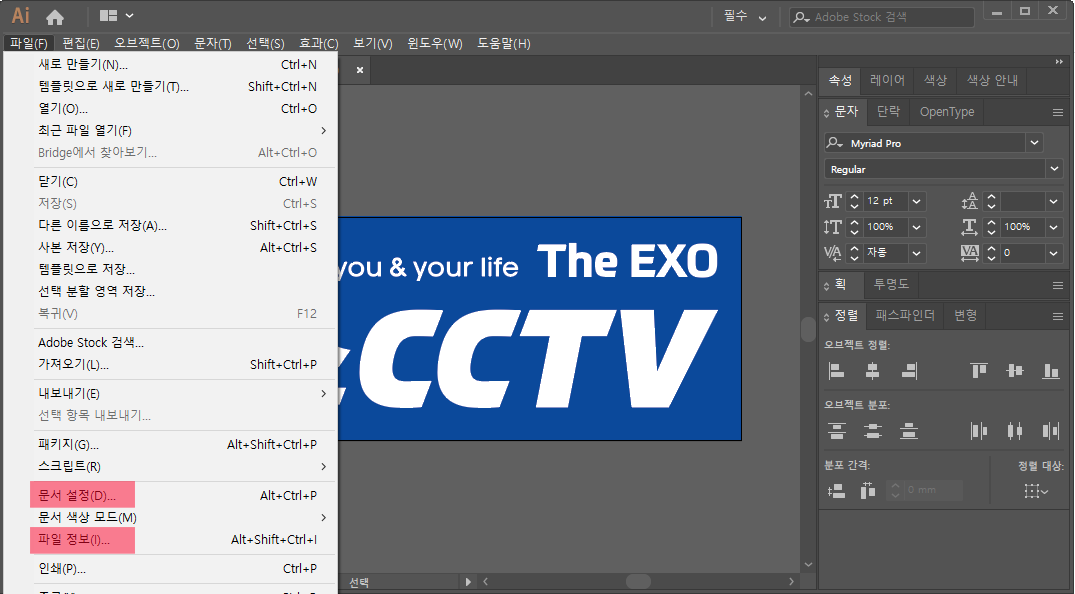Switch to the 단락 tab

[x=889, y=112]
